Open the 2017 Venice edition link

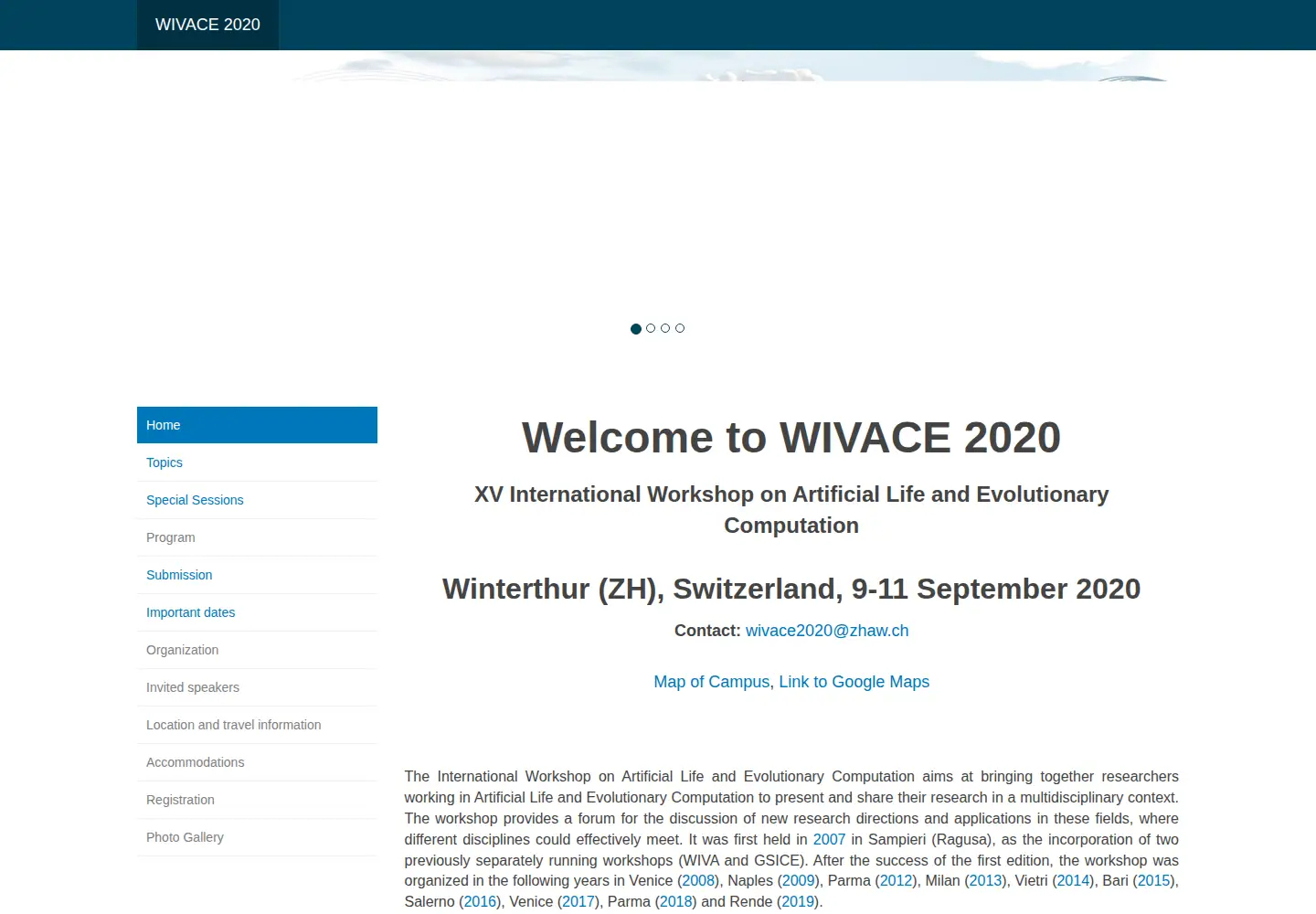[x=578, y=901]
